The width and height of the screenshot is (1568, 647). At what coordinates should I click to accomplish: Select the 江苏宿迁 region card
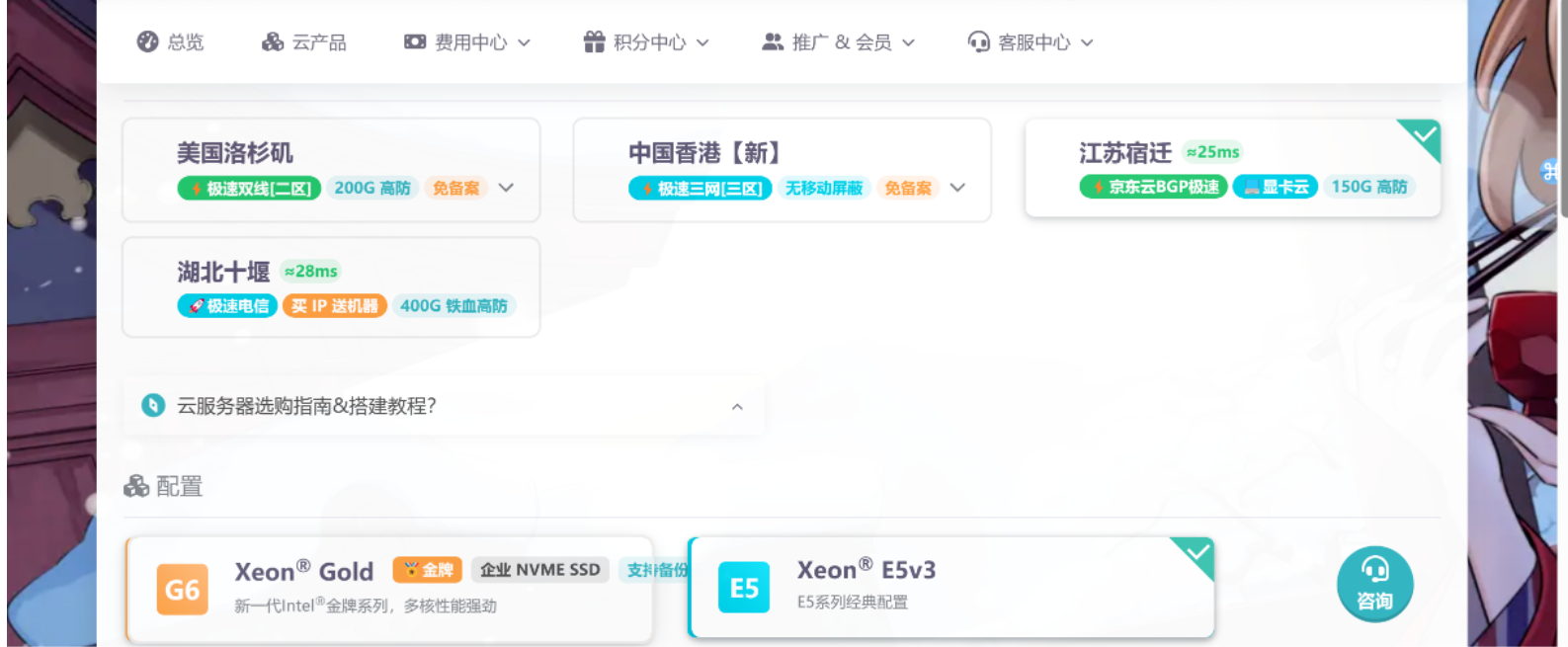pos(1233,168)
